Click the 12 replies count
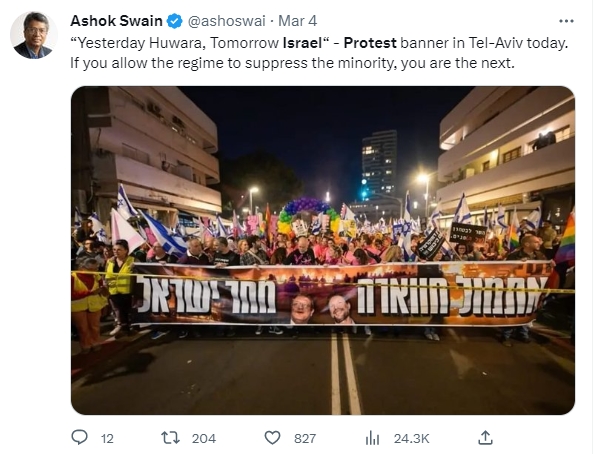Viewport: 594px width, 454px height. point(107,438)
